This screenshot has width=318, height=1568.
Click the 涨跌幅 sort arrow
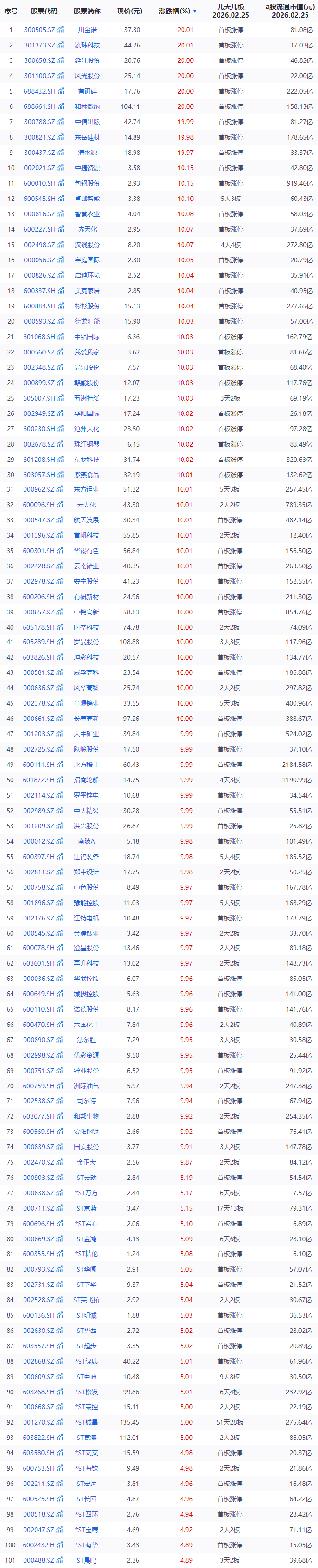click(x=195, y=12)
